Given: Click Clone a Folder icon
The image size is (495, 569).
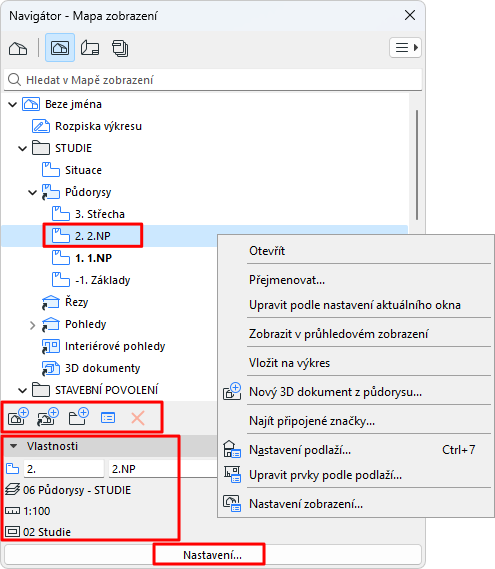Looking at the screenshot, I should click(48, 417).
